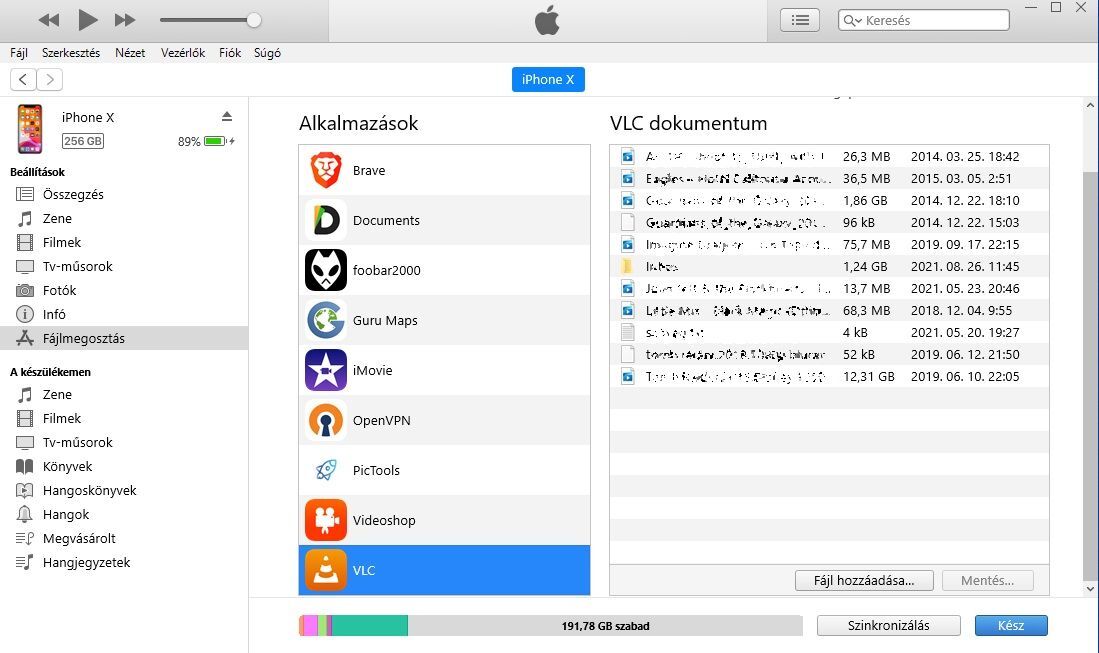Image resolution: width=1099 pixels, height=653 pixels.
Task: Click the rewind playback button
Action: [x=48, y=20]
